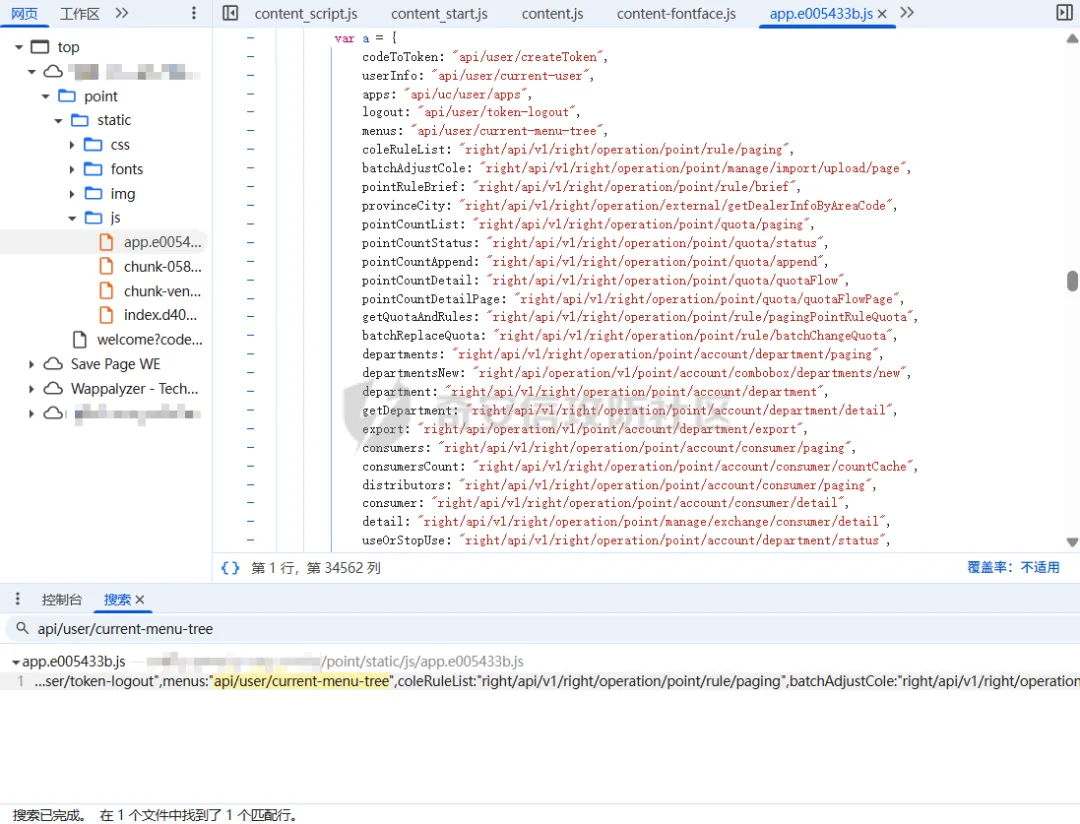The image size is (1080, 824).
Task: Switch to the 网页 navigator tab
Action: [x=25, y=13]
